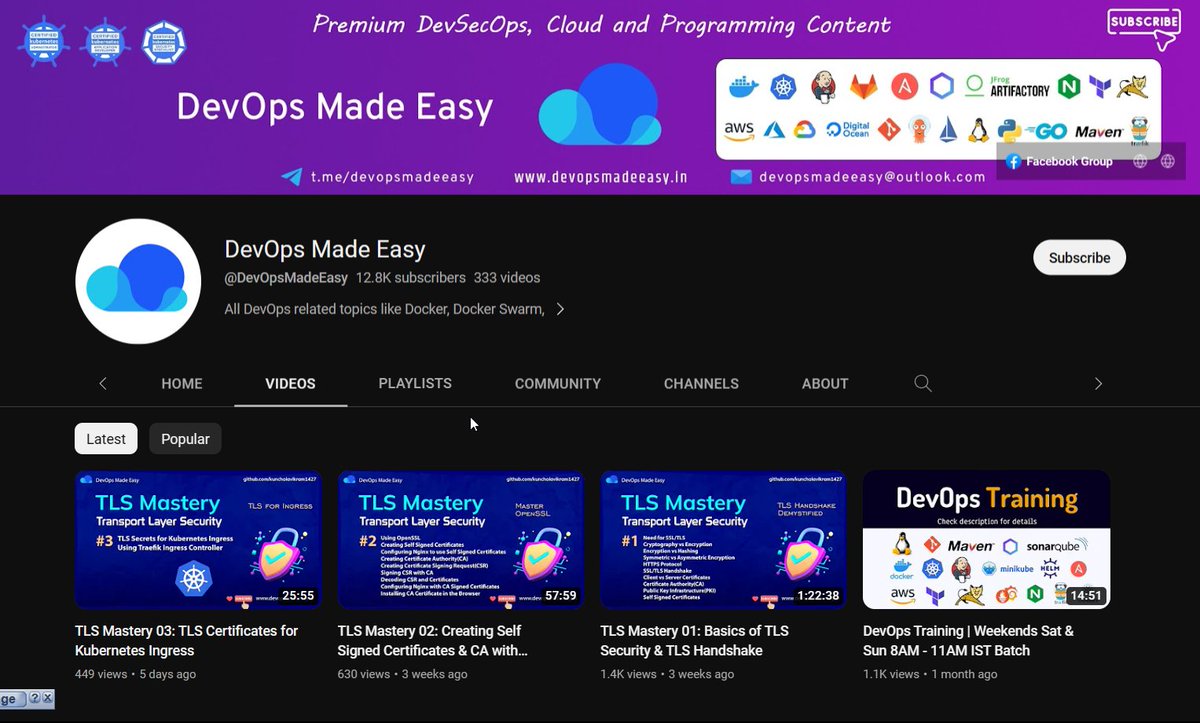This screenshot has height=723, width=1200.
Task: Click the Python logo in the banner
Action: [1011, 130]
